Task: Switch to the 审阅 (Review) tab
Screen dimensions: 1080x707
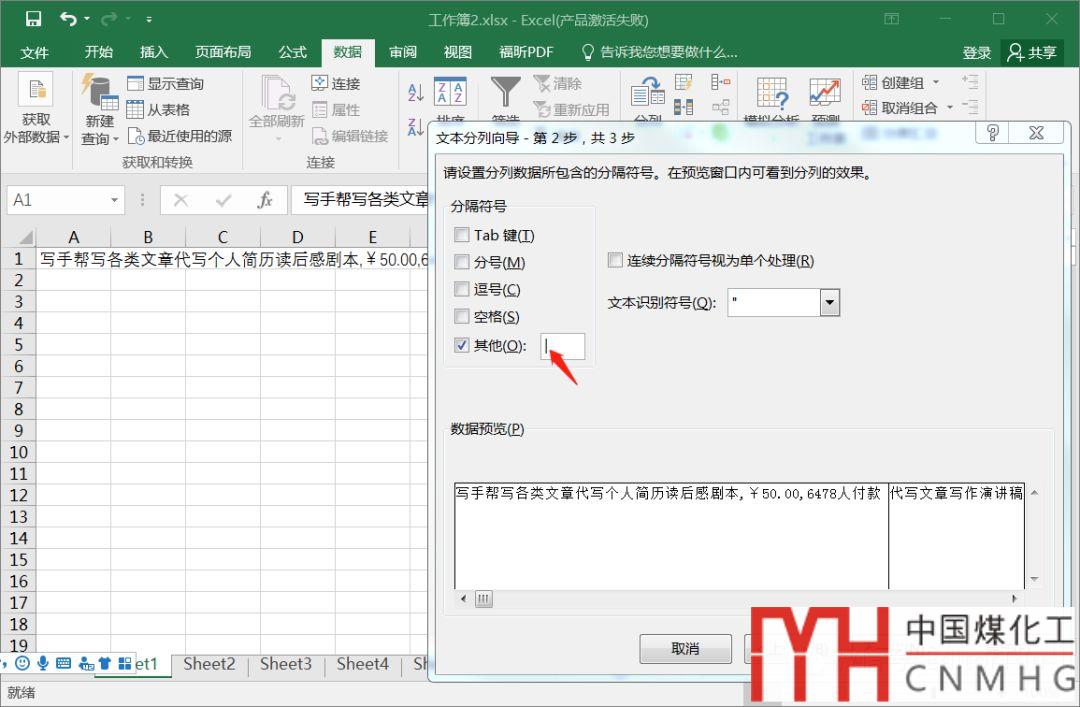Action: (x=403, y=52)
